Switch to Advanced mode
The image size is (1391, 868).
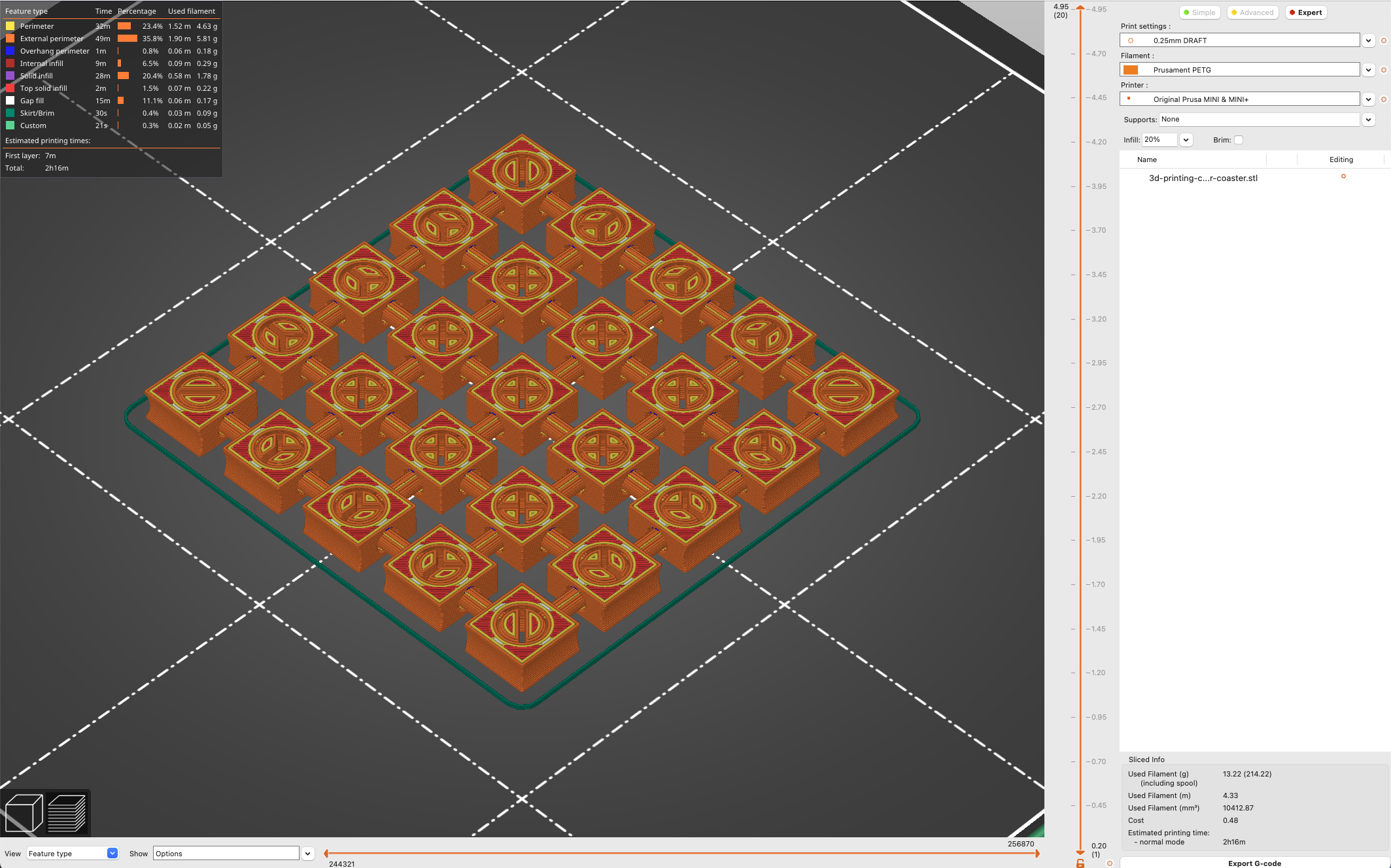pos(1252,12)
